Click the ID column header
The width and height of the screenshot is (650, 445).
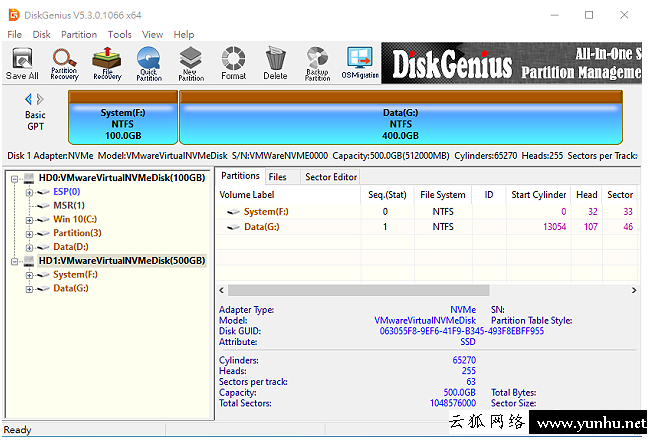[489, 195]
